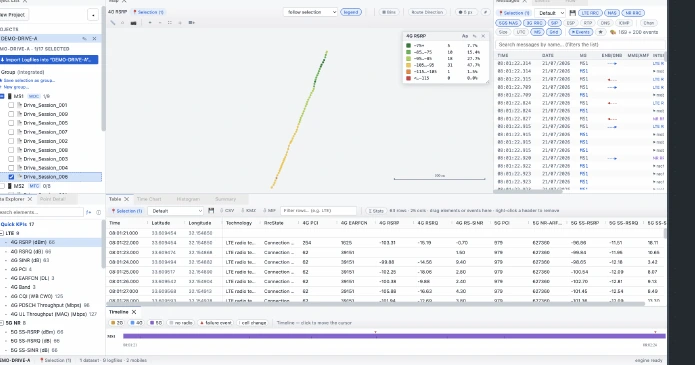The height and width of the screenshot is (365, 695).
Task: Click the zoom out minus icon on map
Action: (160, 23)
